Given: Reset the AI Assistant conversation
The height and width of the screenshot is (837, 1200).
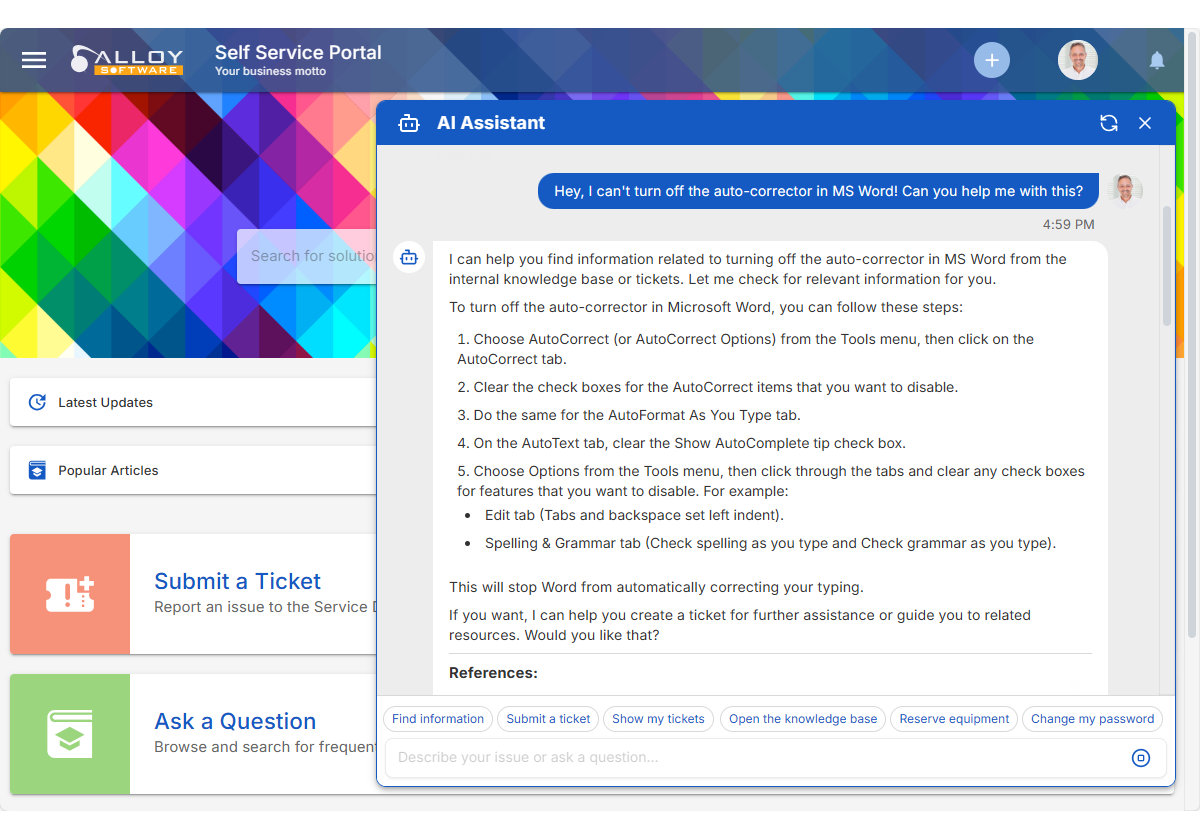Looking at the screenshot, I should 1108,123.
